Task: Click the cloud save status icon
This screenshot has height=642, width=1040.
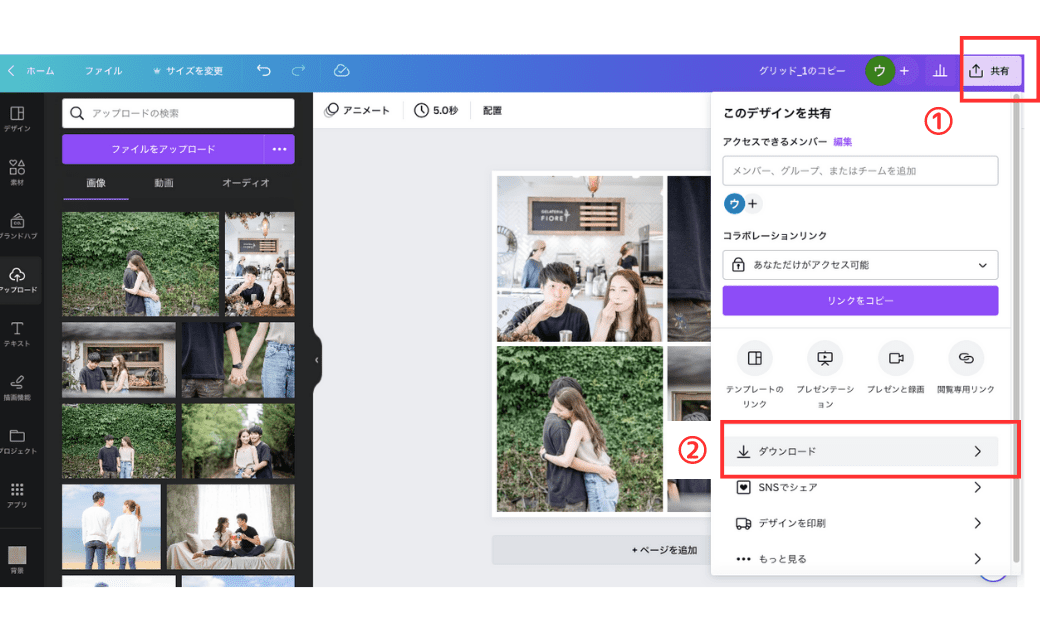Action: coord(341,71)
